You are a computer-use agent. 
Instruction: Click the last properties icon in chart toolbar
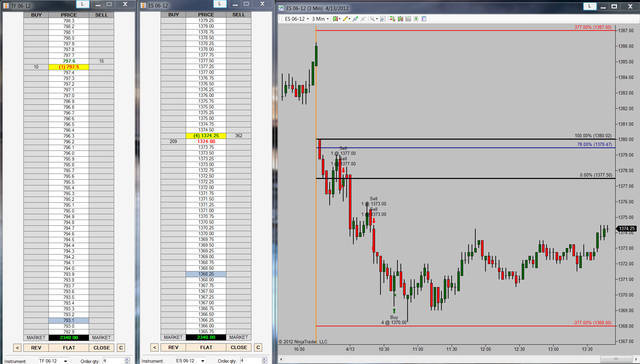(x=424, y=19)
